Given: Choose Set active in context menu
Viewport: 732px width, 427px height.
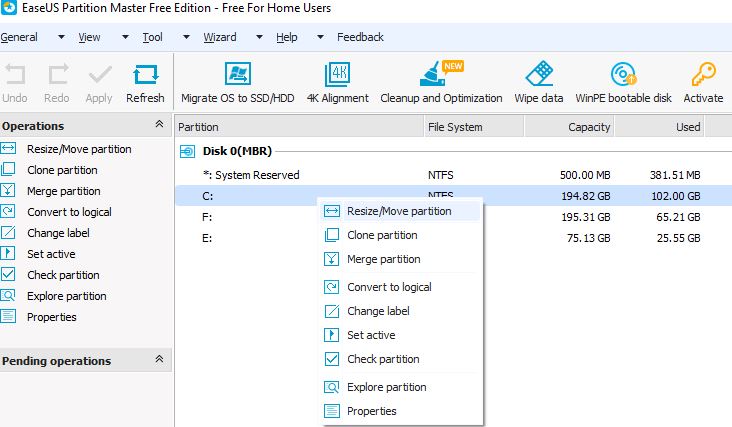Looking at the screenshot, I should pos(400,335).
